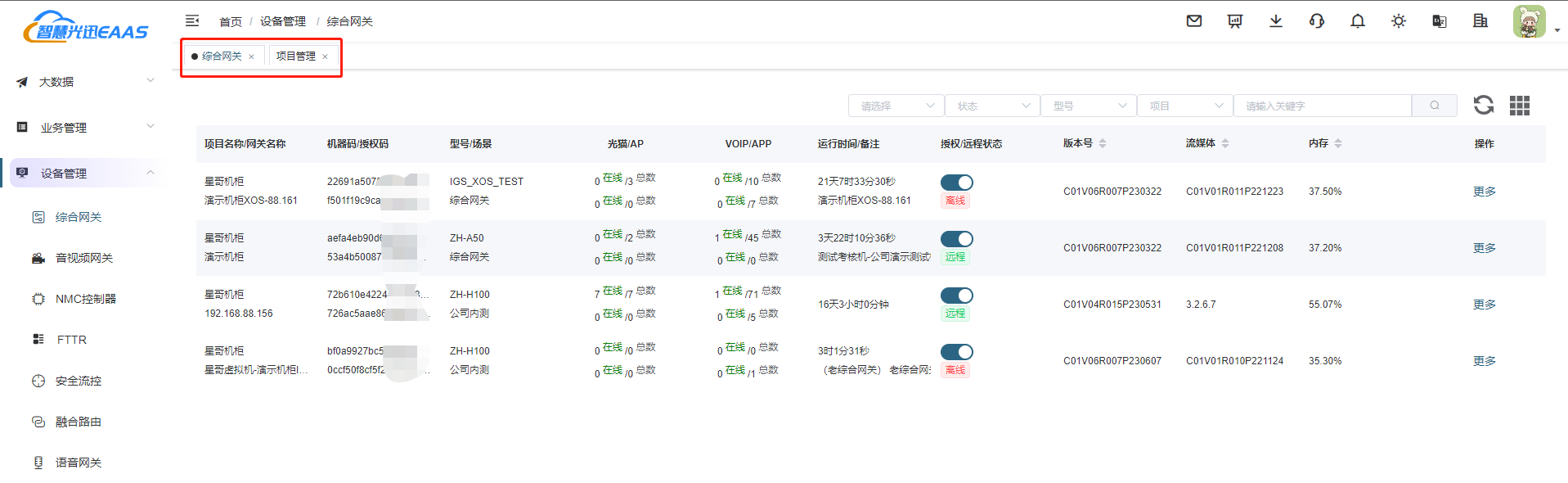Open the notification bell

coord(1358,21)
